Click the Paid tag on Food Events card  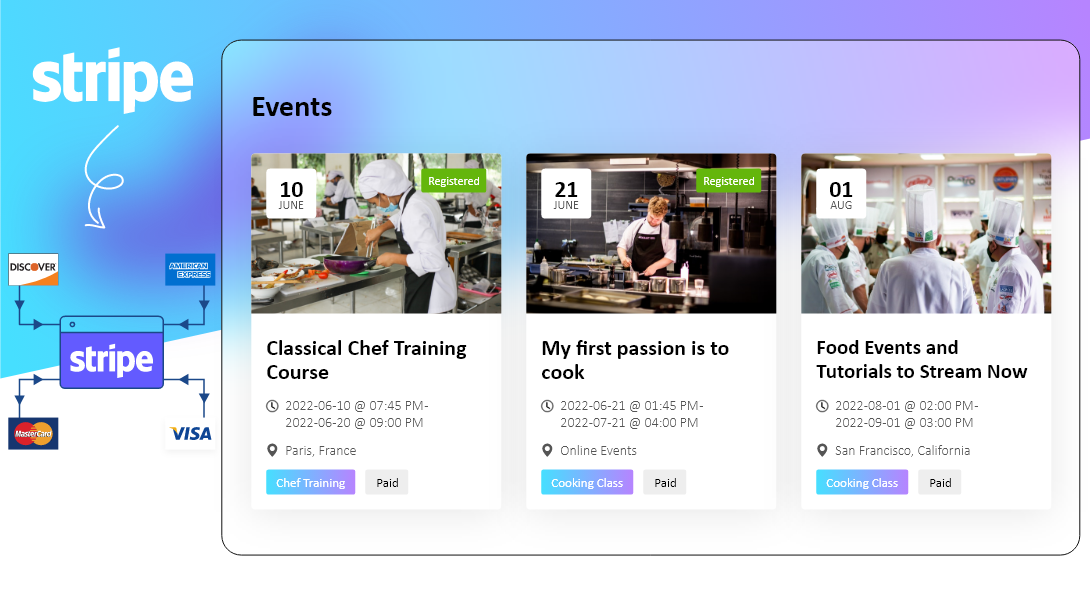[940, 483]
